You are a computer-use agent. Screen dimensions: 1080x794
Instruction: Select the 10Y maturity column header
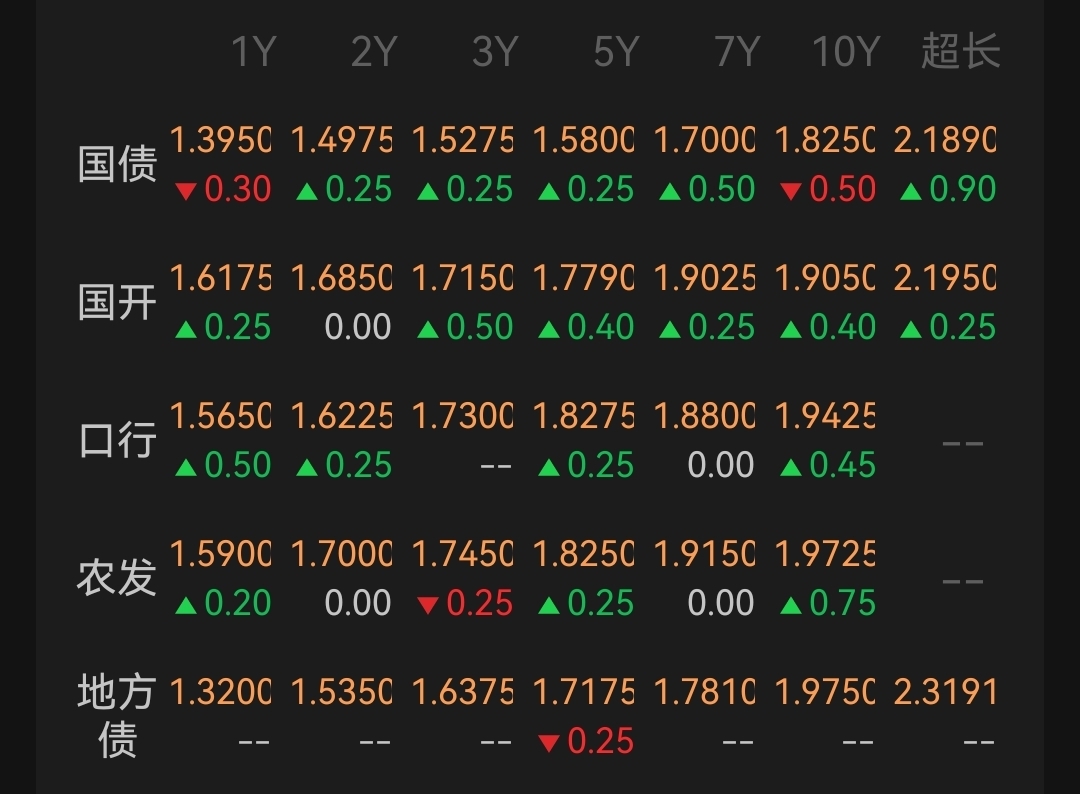pyautogui.click(x=845, y=52)
